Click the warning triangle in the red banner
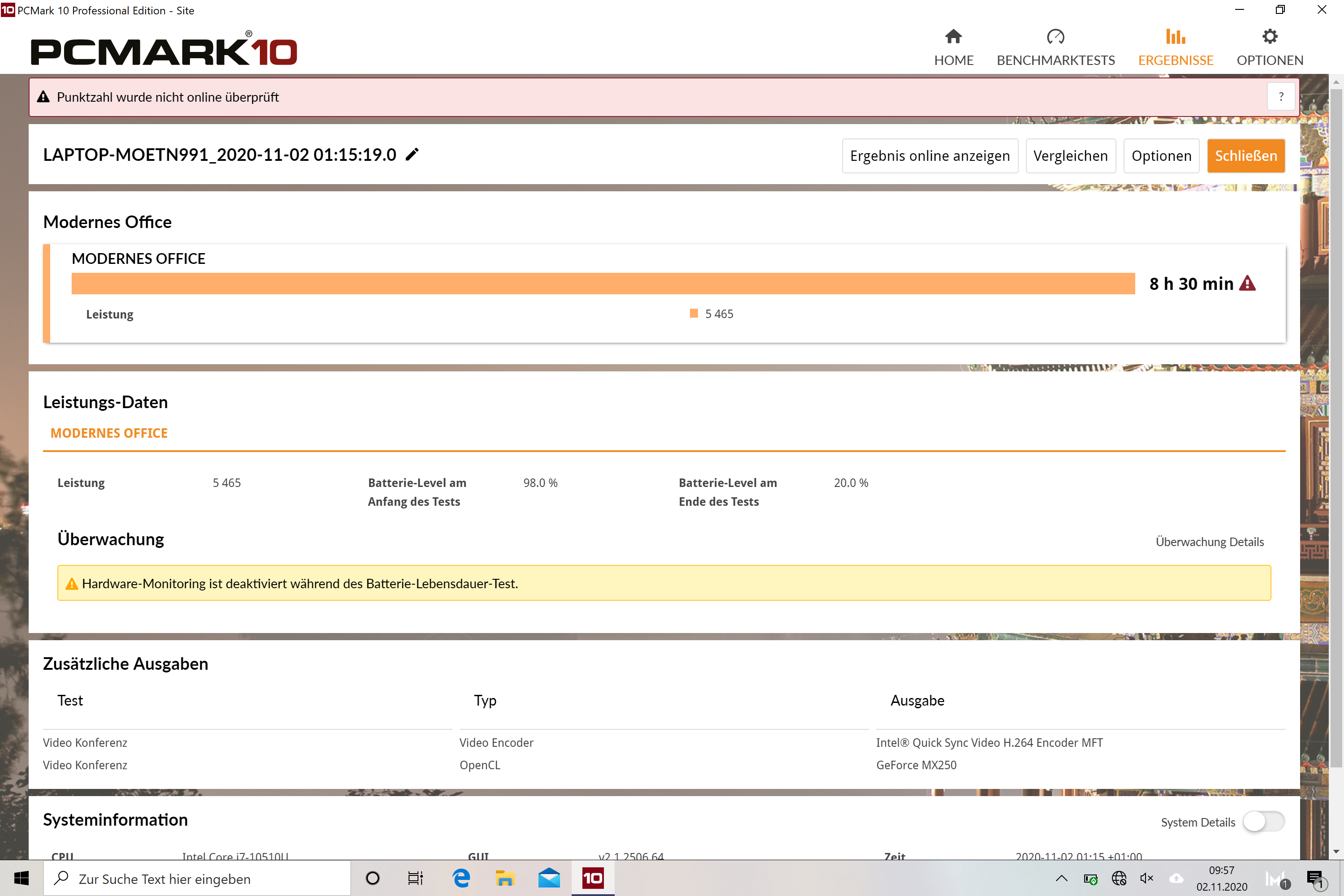This screenshot has height=896, width=1344. 43,97
